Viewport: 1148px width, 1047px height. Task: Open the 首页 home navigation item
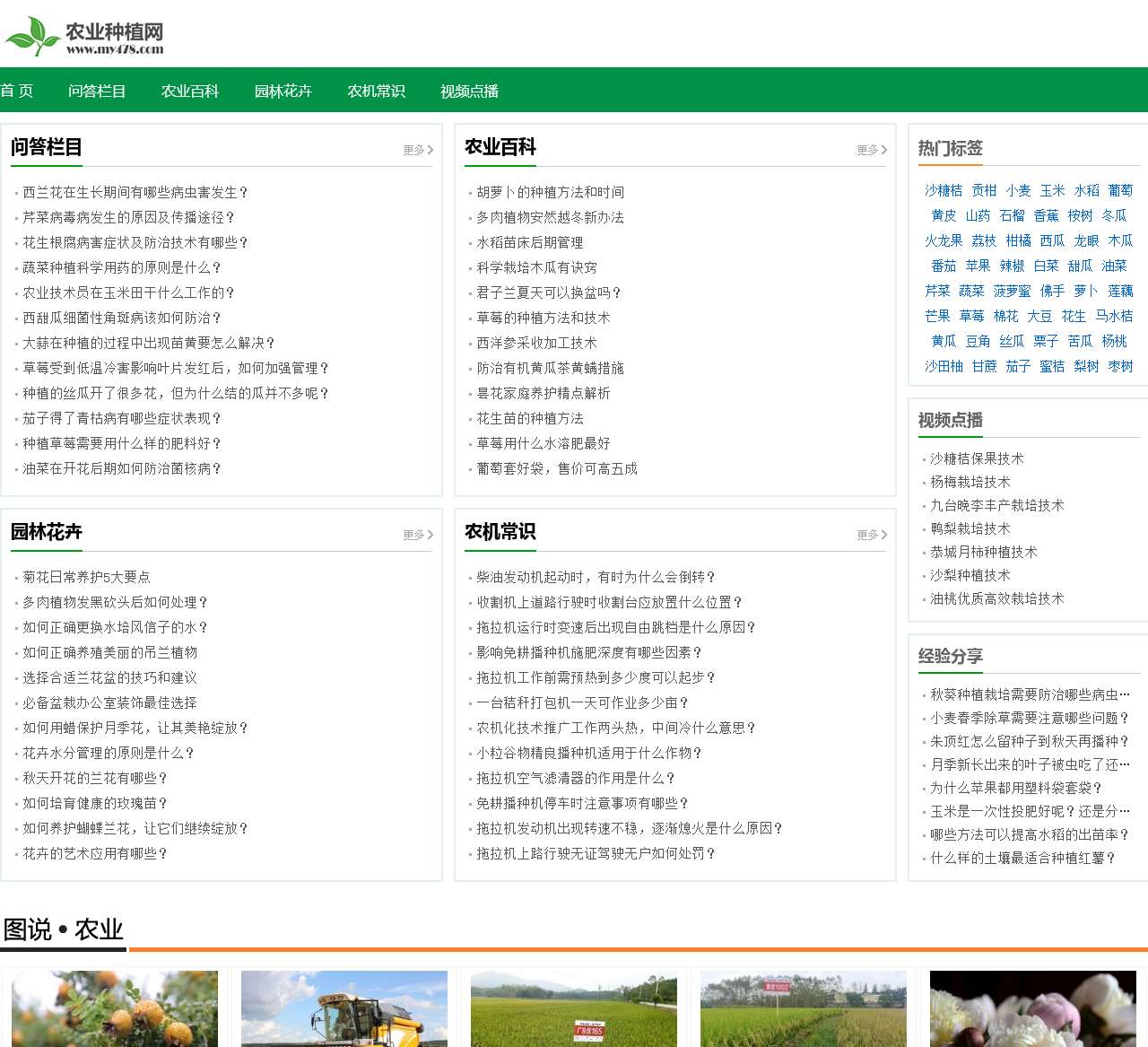[17, 91]
